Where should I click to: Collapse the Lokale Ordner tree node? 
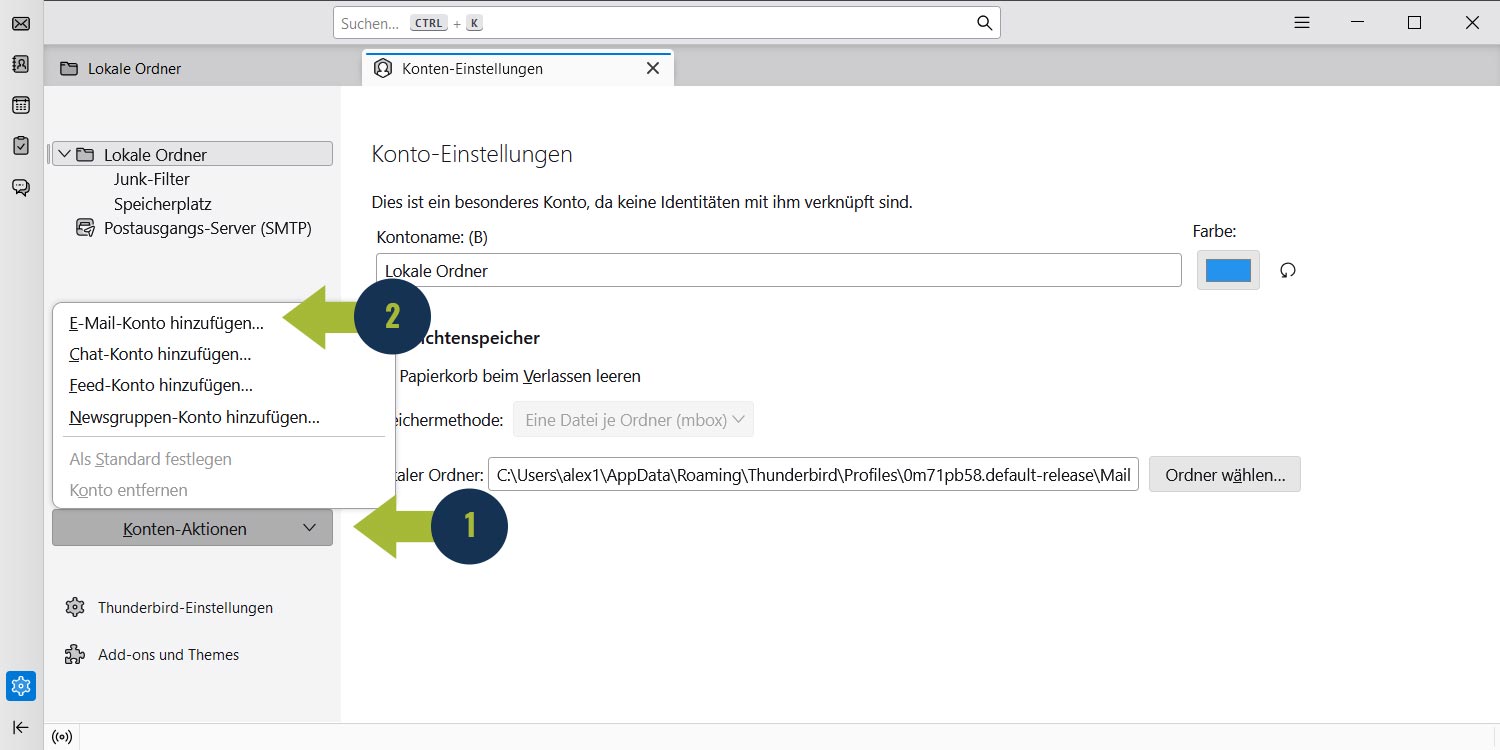point(65,154)
